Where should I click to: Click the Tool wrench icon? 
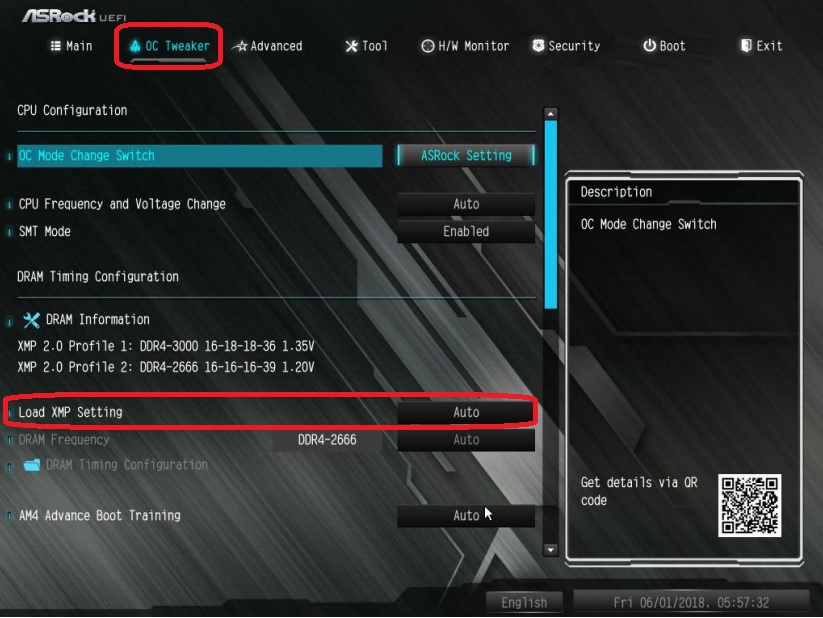coord(351,46)
